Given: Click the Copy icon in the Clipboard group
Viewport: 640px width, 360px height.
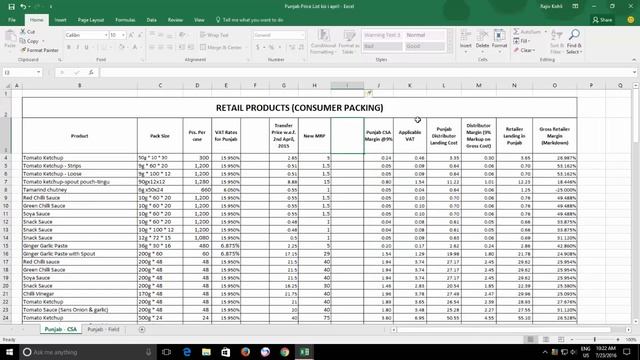Looking at the screenshot, I should (x=23, y=41).
